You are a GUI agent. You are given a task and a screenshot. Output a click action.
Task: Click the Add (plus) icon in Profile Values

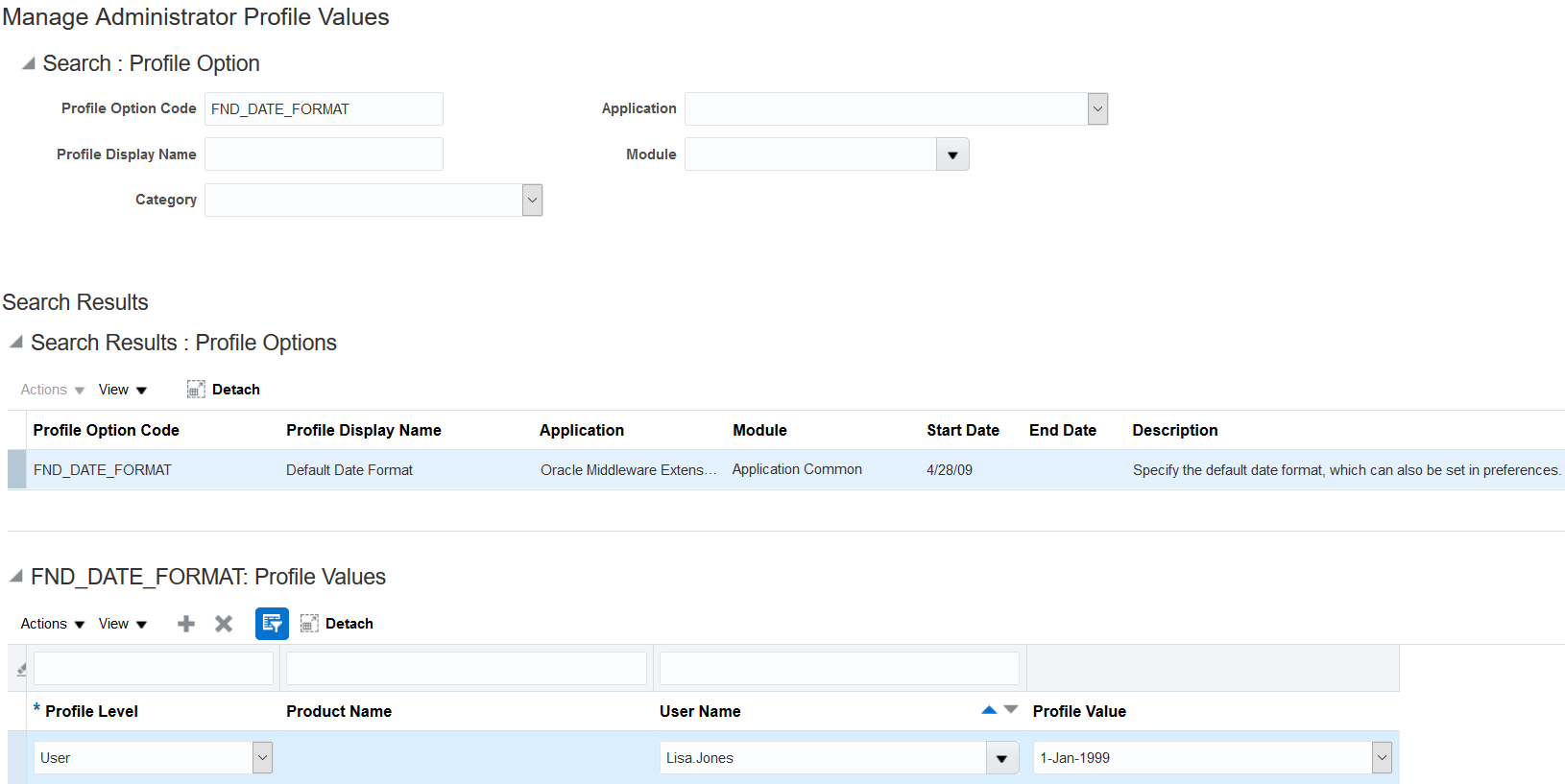[x=186, y=624]
